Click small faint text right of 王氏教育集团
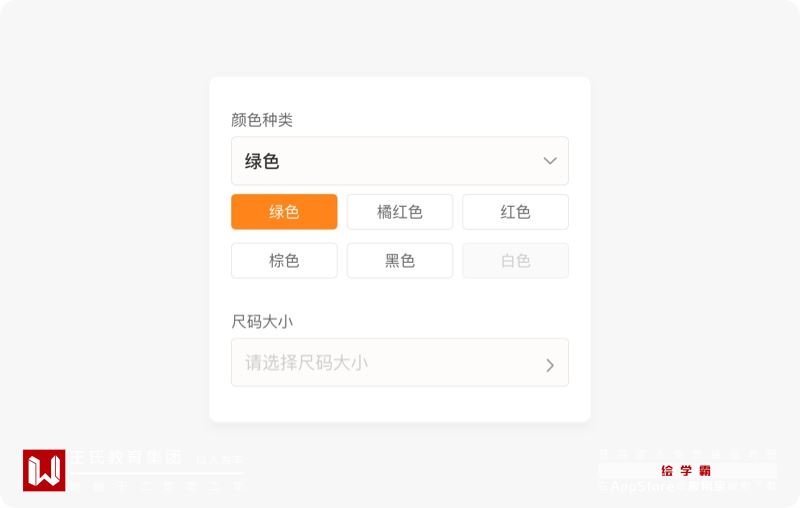The width and height of the screenshot is (800, 508). [x=219, y=460]
